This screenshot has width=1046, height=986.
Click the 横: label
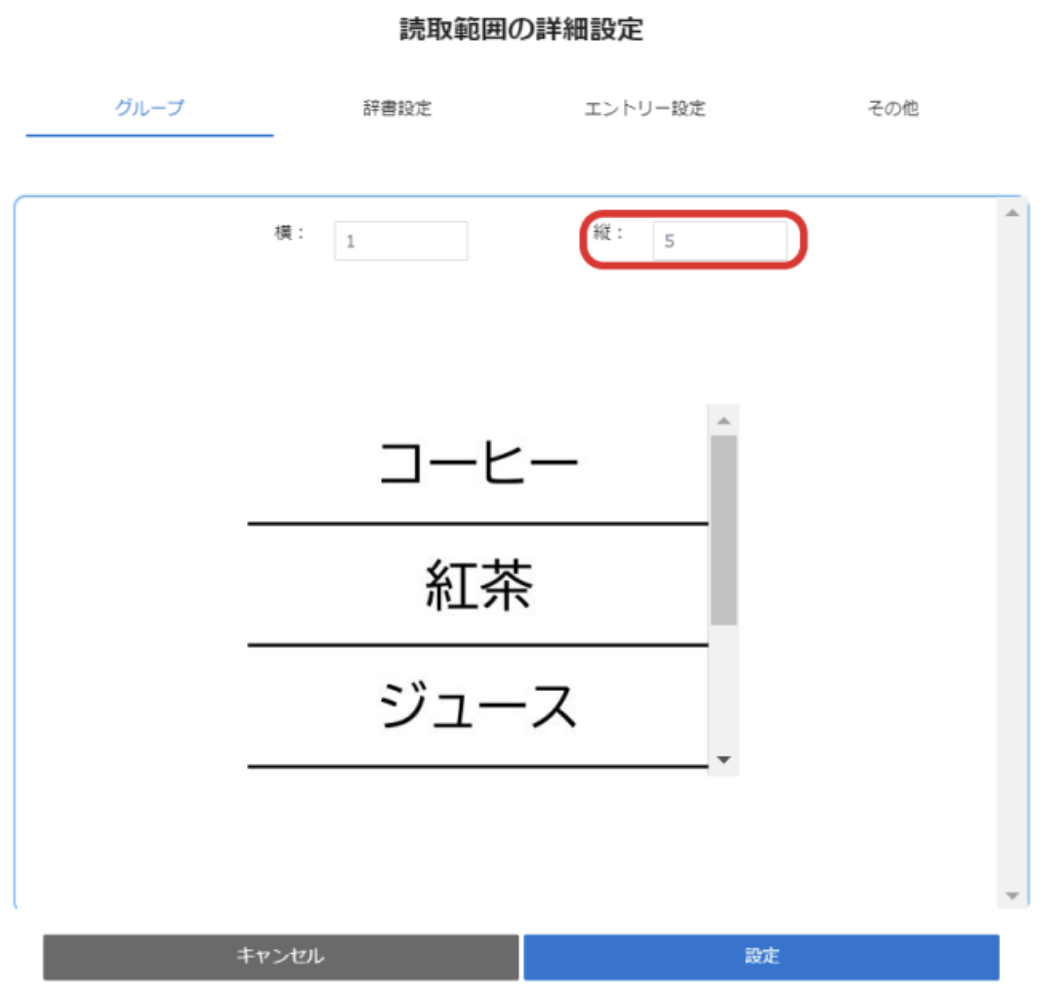289,233
